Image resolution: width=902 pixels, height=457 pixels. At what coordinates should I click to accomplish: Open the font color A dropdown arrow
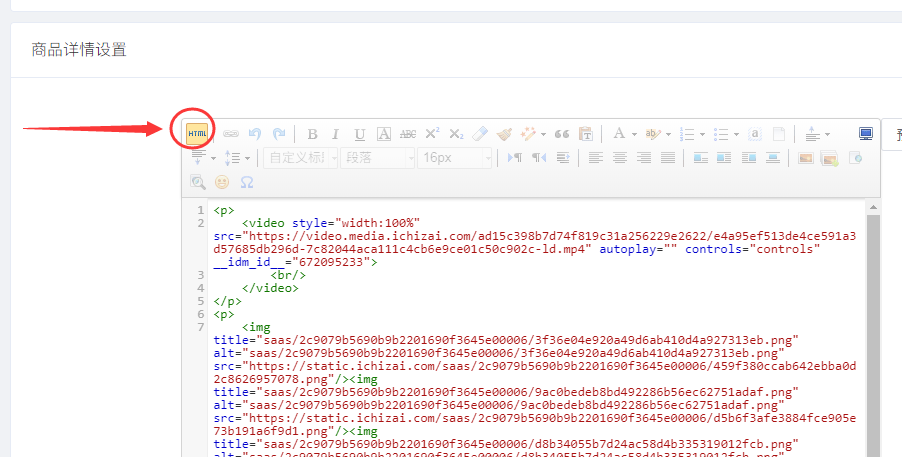pos(634,135)
